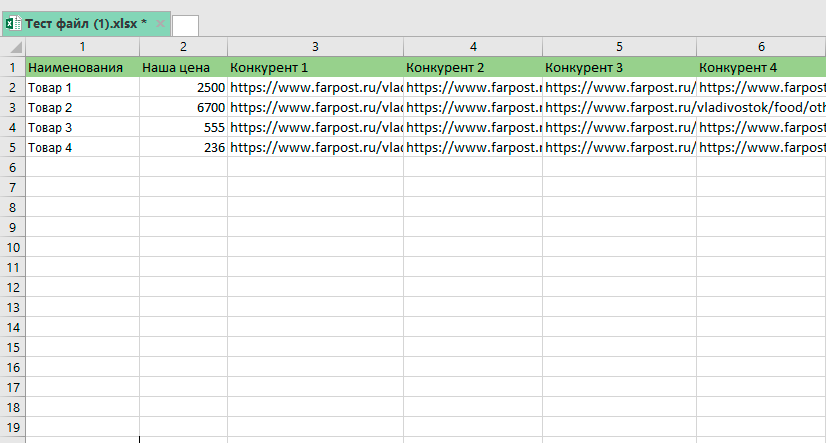Click the Excel file icon on the tab

click(x=13, y=23)
